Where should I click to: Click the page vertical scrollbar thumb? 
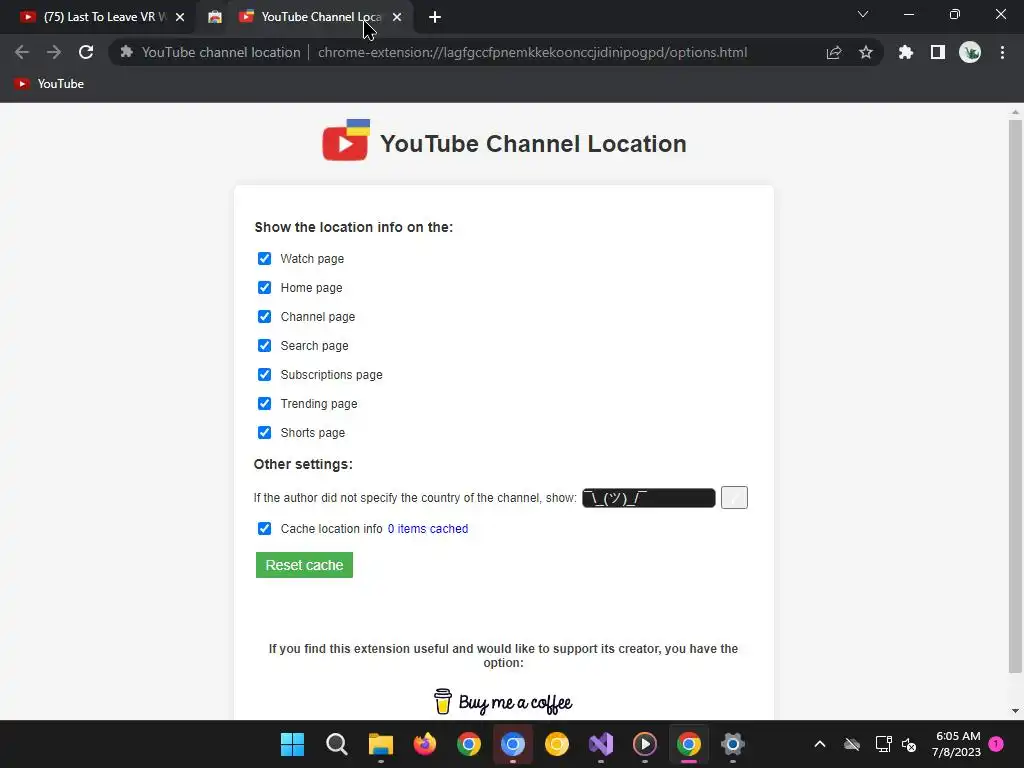pyautogui.click(x=1015, y=395)
